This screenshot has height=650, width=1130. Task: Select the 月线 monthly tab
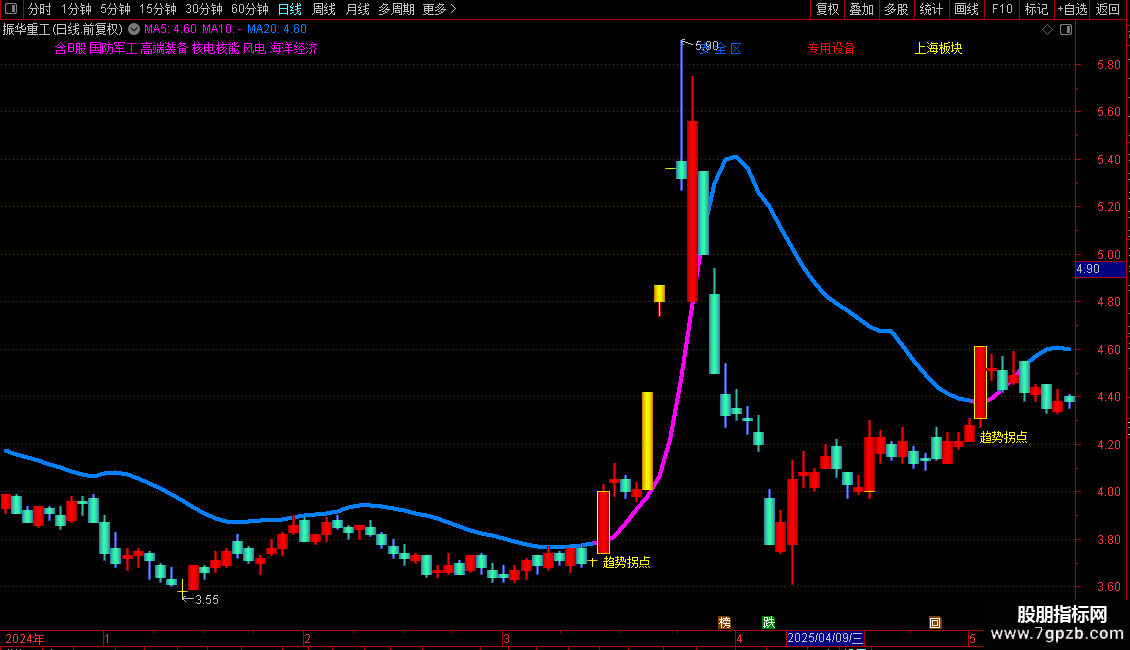click(x=357, y=9)
